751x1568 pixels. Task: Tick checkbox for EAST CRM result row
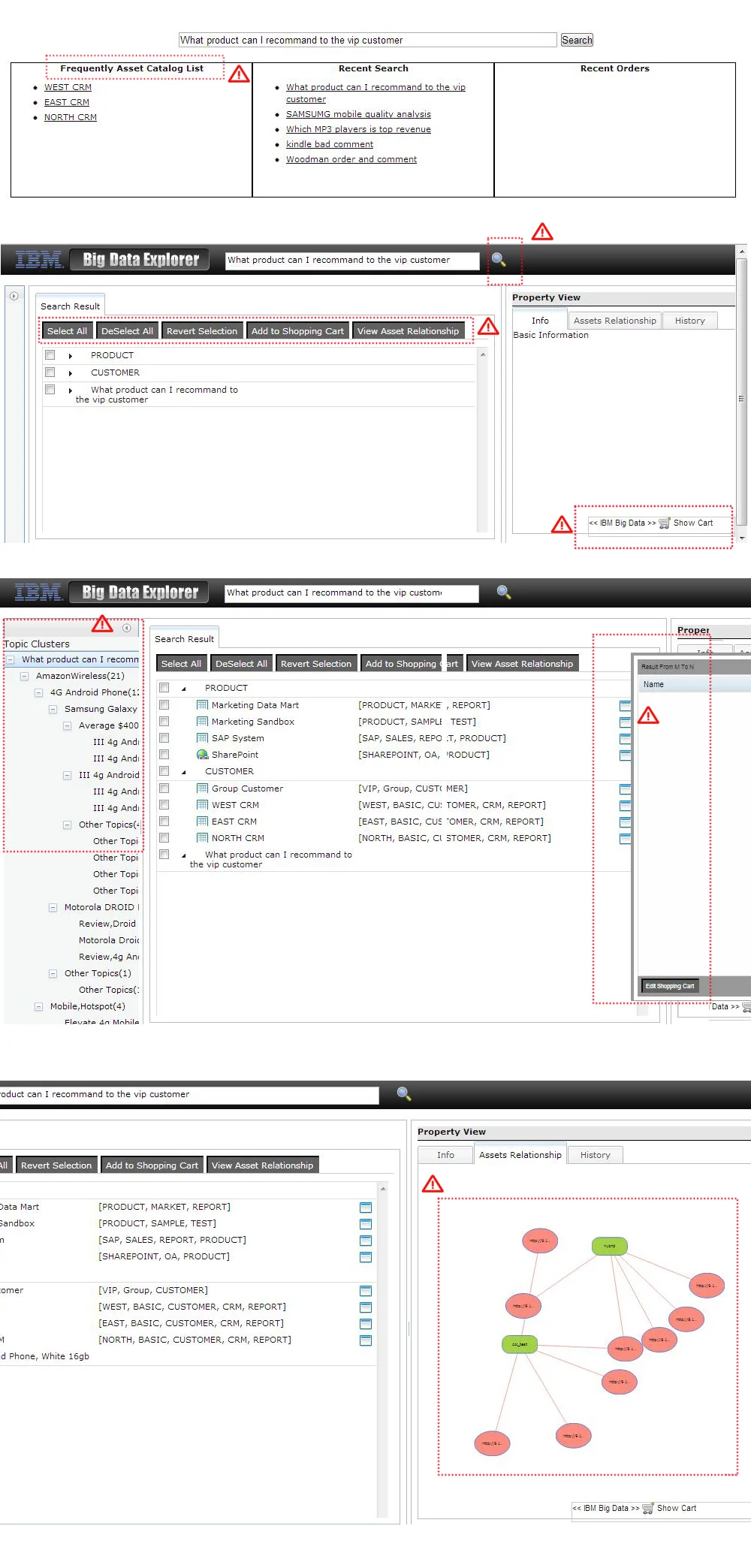point(164,822)
